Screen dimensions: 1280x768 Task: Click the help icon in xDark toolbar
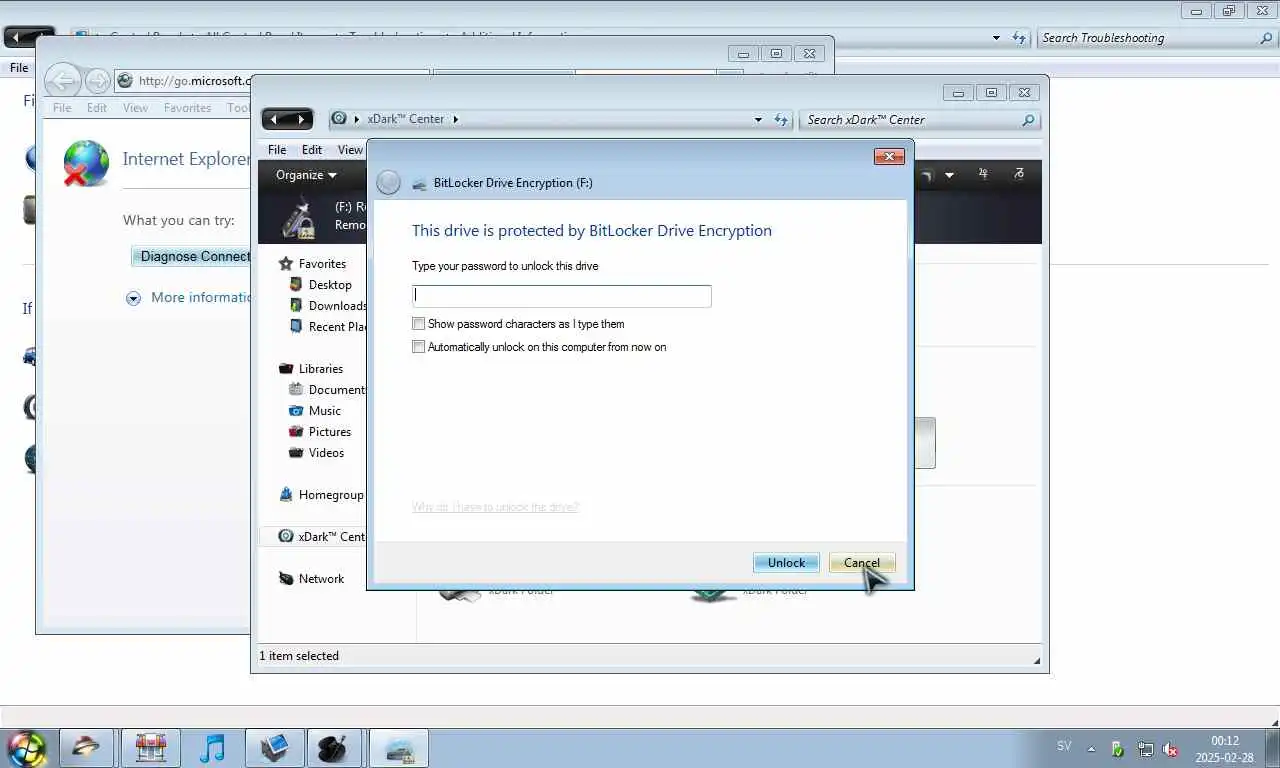point(1018,174)
